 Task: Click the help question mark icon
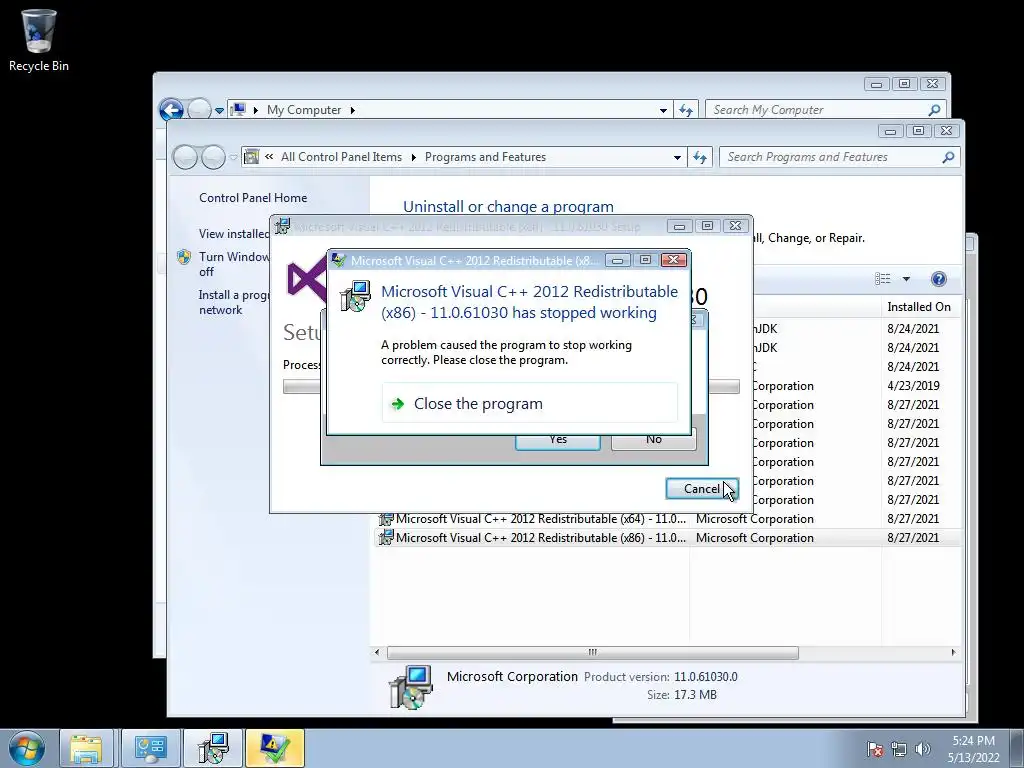tap(938, 279)
